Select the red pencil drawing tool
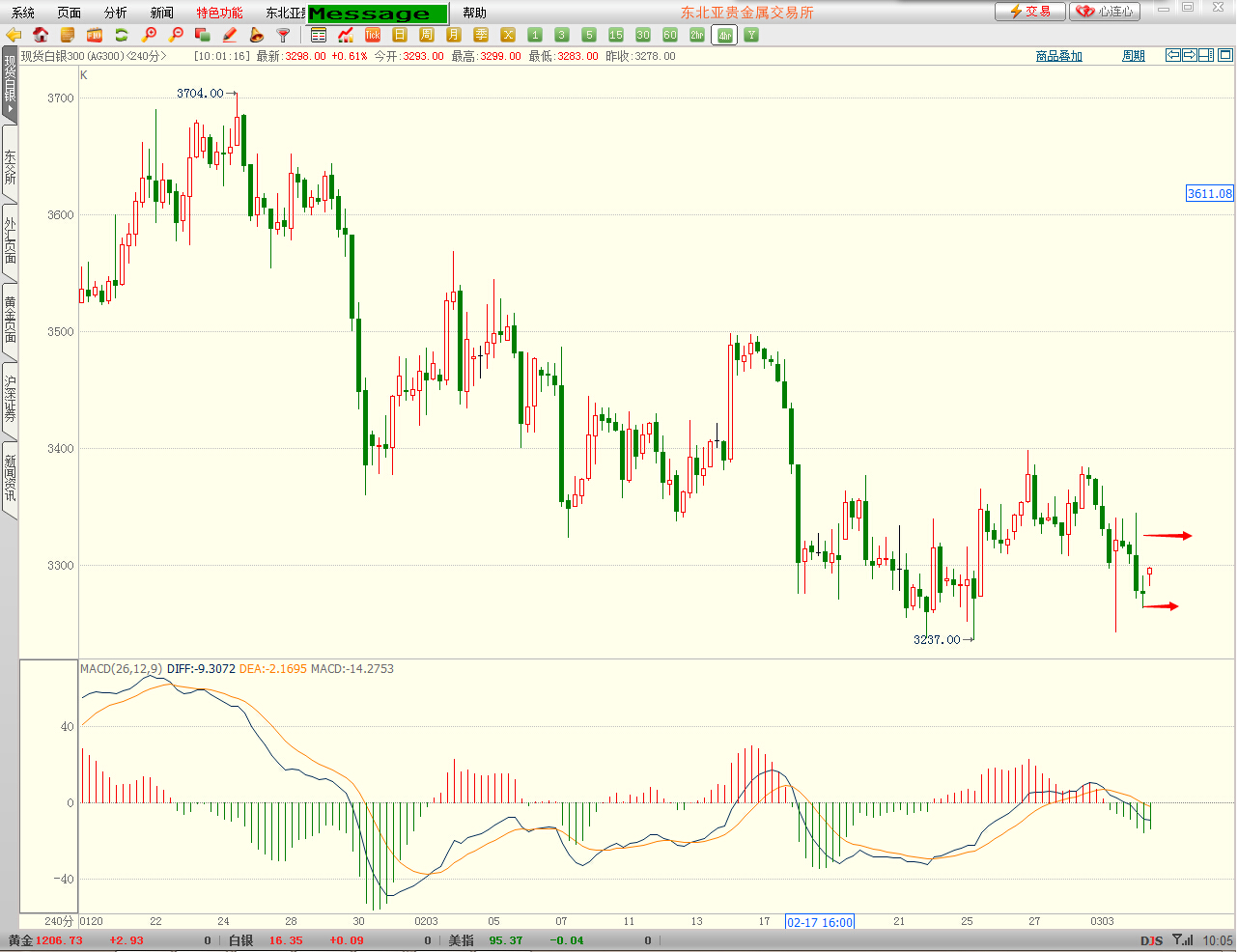 point(230,35)
